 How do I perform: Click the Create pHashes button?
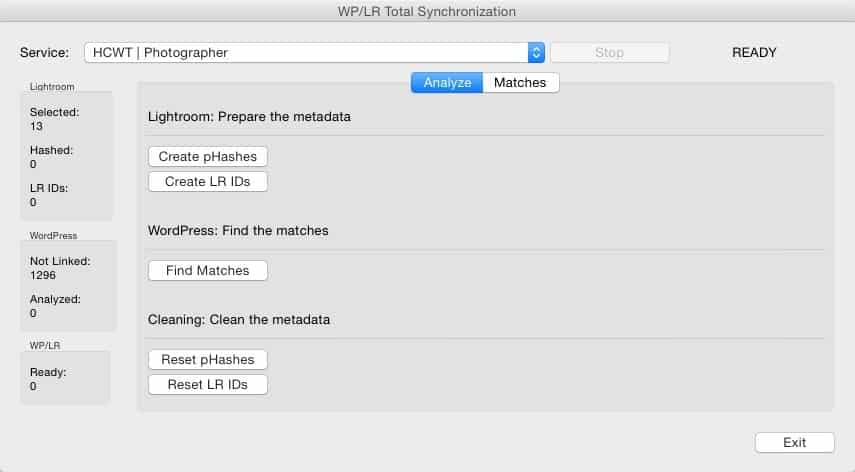click(208, 156)
